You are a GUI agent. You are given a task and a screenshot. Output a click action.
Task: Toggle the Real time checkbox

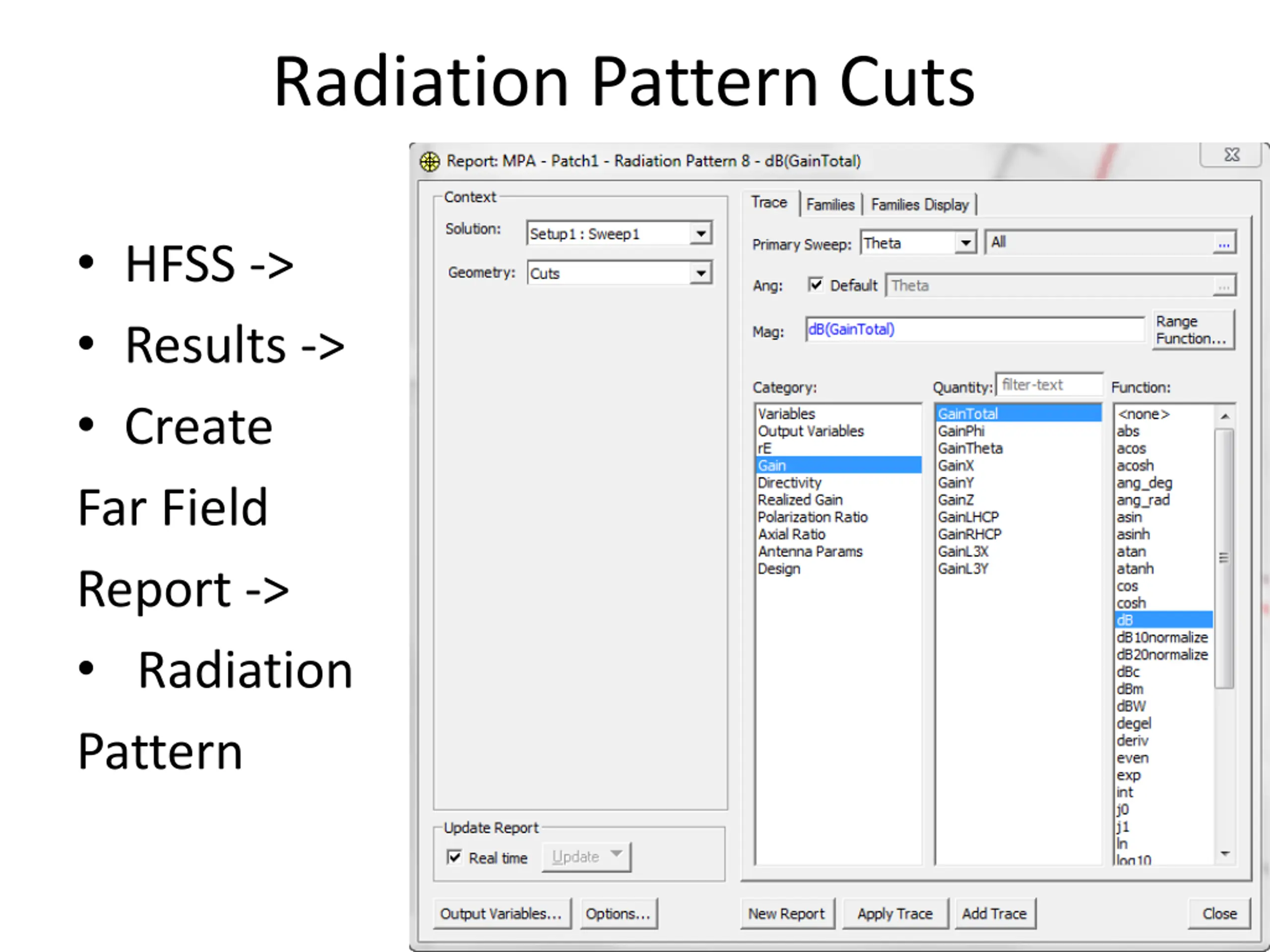coord(453,857)
